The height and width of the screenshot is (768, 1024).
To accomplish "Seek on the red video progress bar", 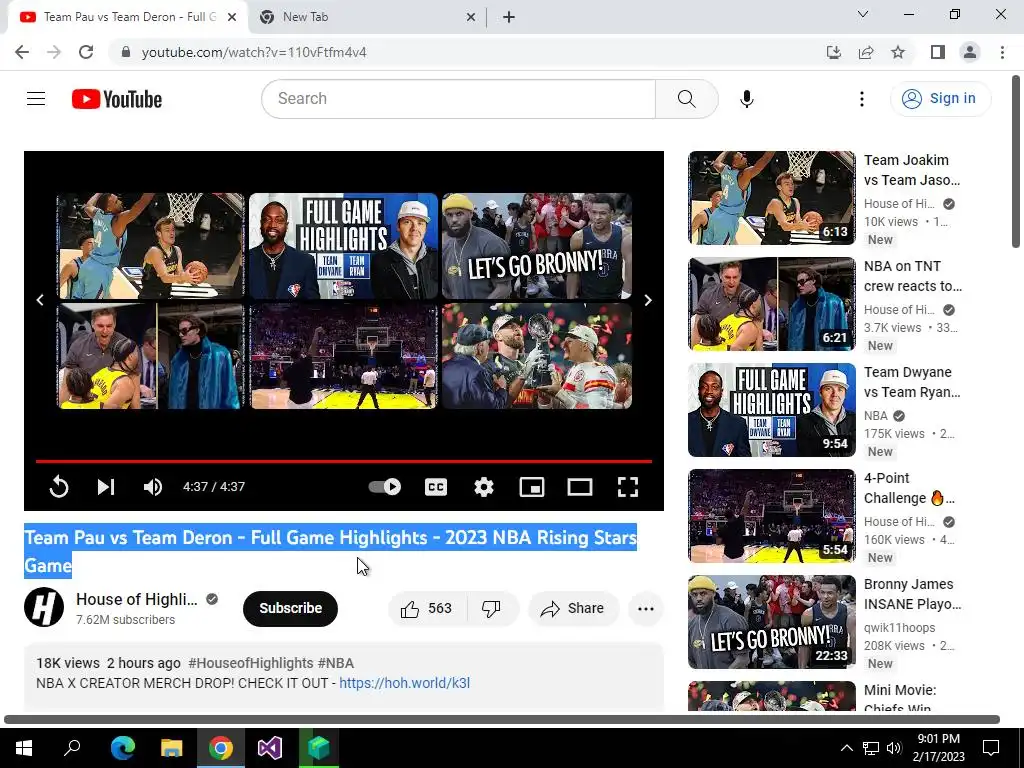I will coord(344,461).
